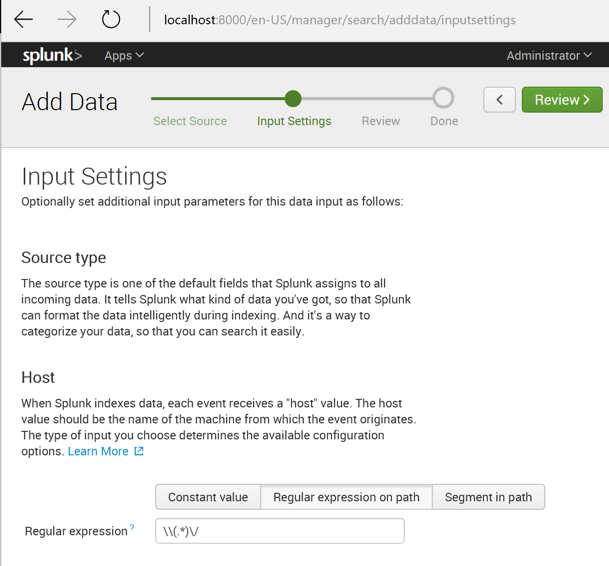Click the browser forward arrow
The height and width of the screenshot is (566, 609).
coord(67,19)
